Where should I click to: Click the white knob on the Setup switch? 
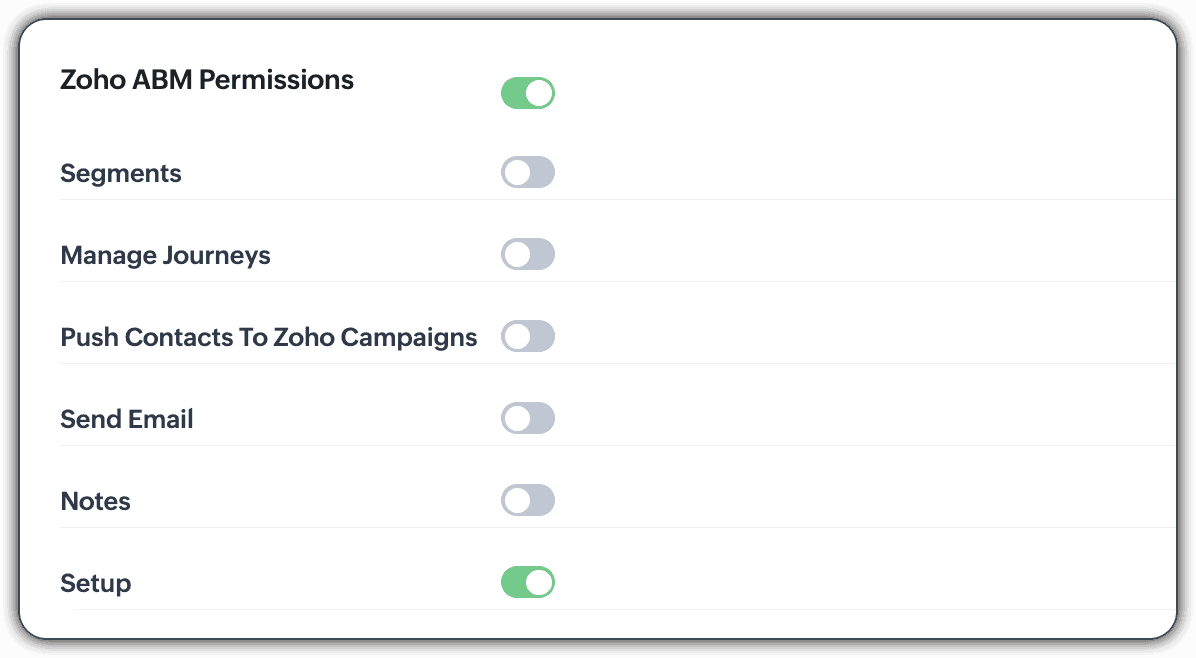click(539, 583)
